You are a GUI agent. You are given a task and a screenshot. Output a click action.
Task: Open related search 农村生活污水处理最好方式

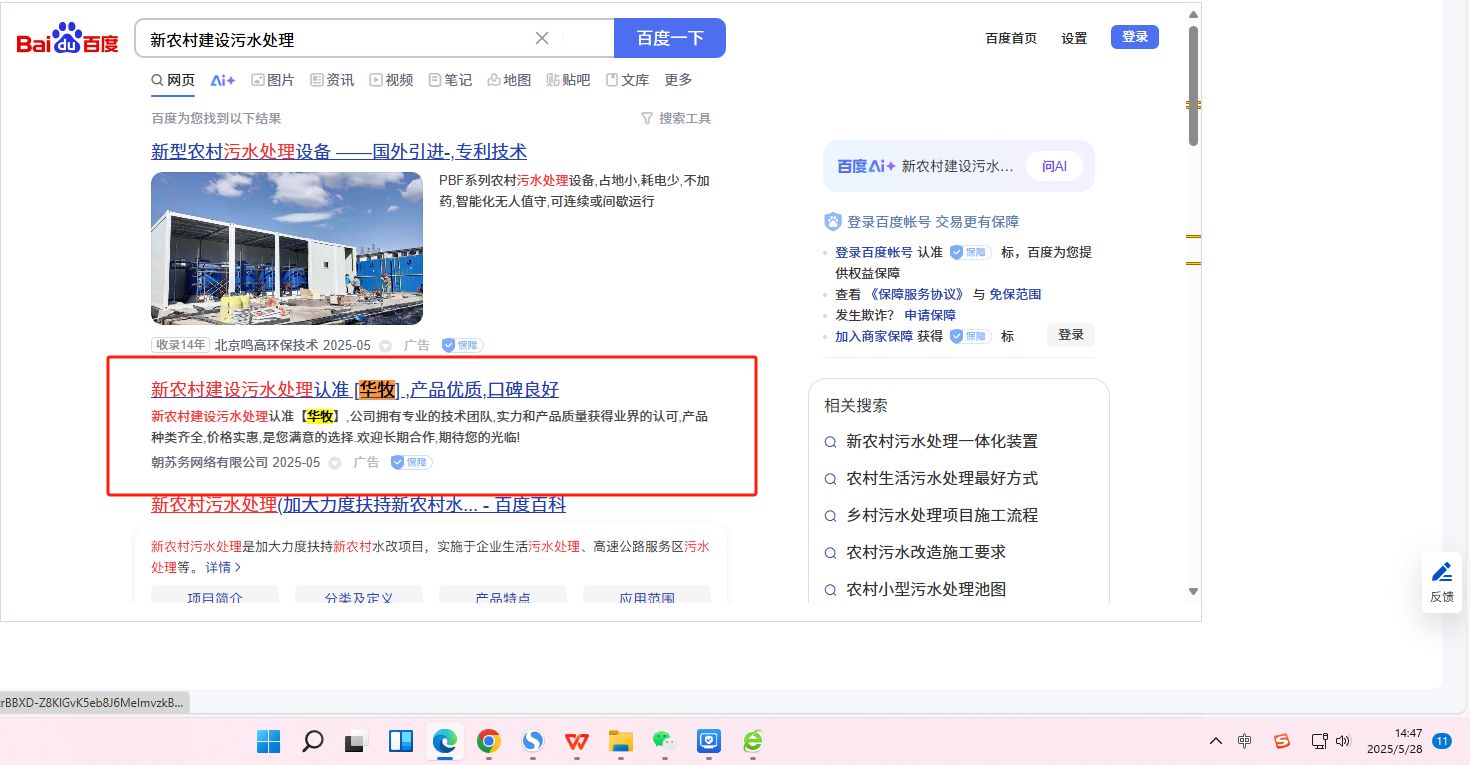941,478
